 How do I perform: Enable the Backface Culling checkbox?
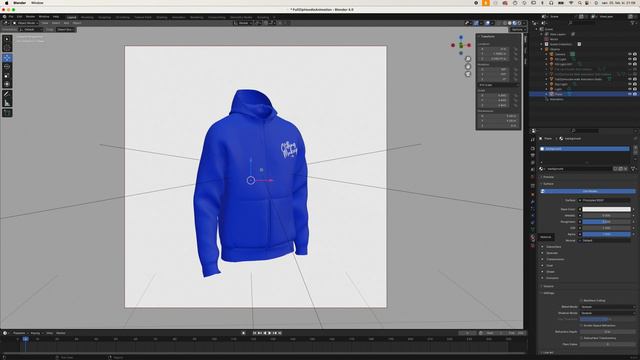(x=581, y=300)
